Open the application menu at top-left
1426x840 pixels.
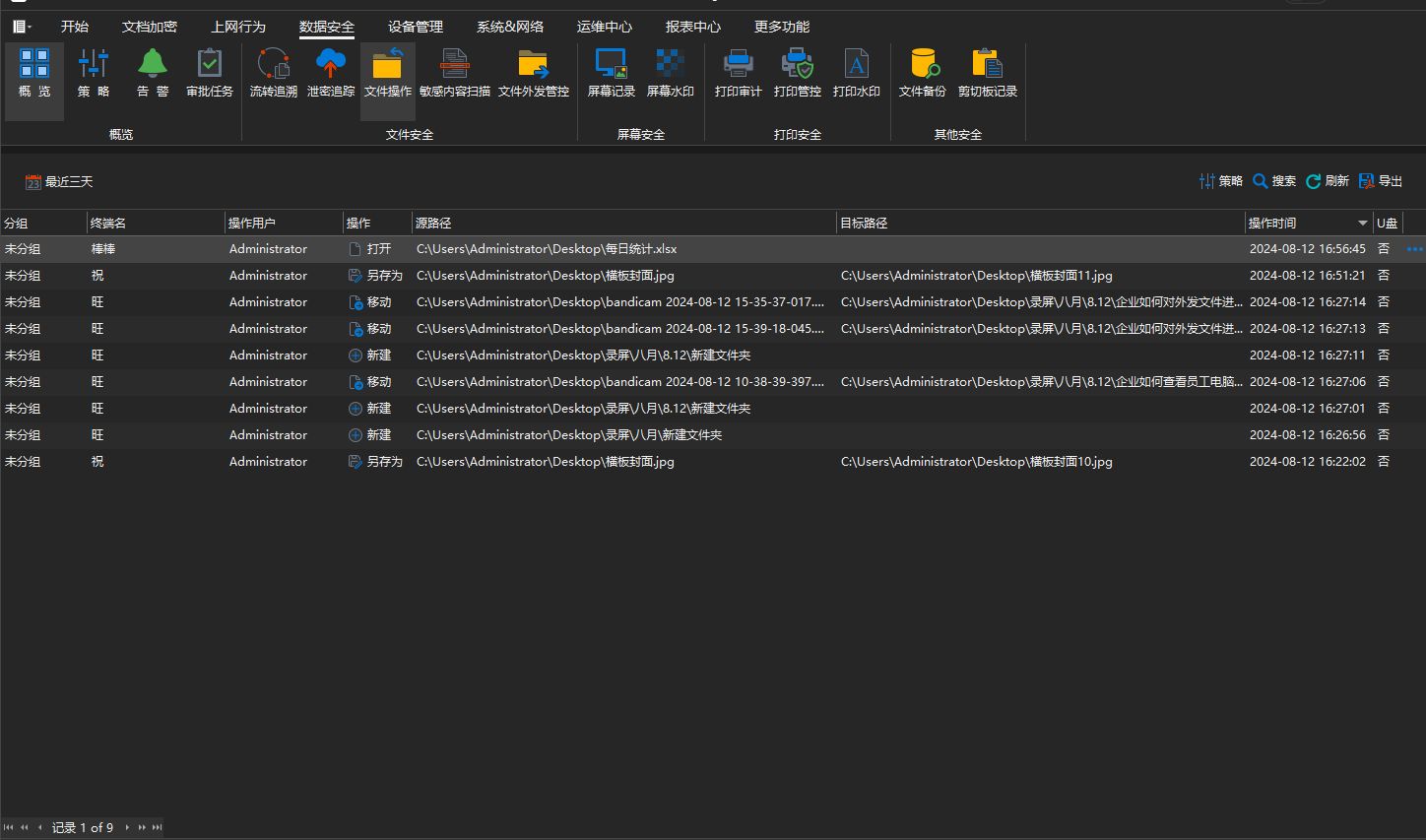[x=22, y=27]
